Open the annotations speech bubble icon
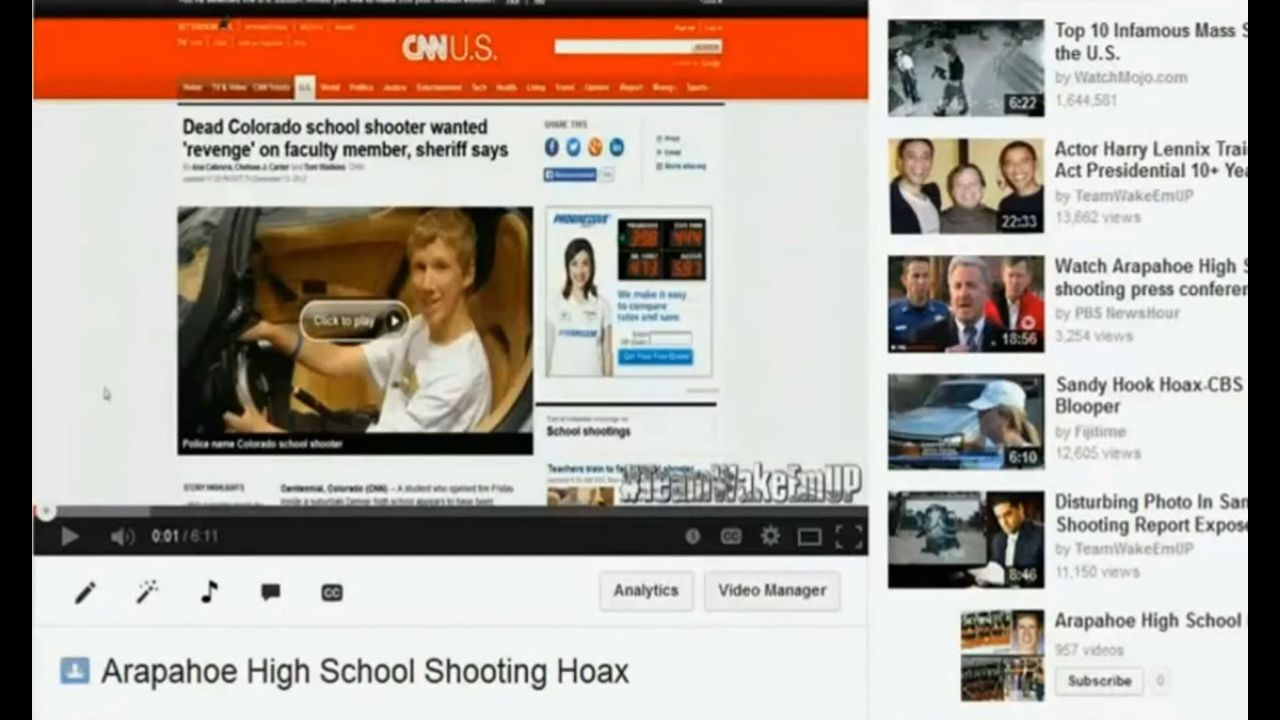The width and height of the screenshot is (1280, 720). pos(270,592)
